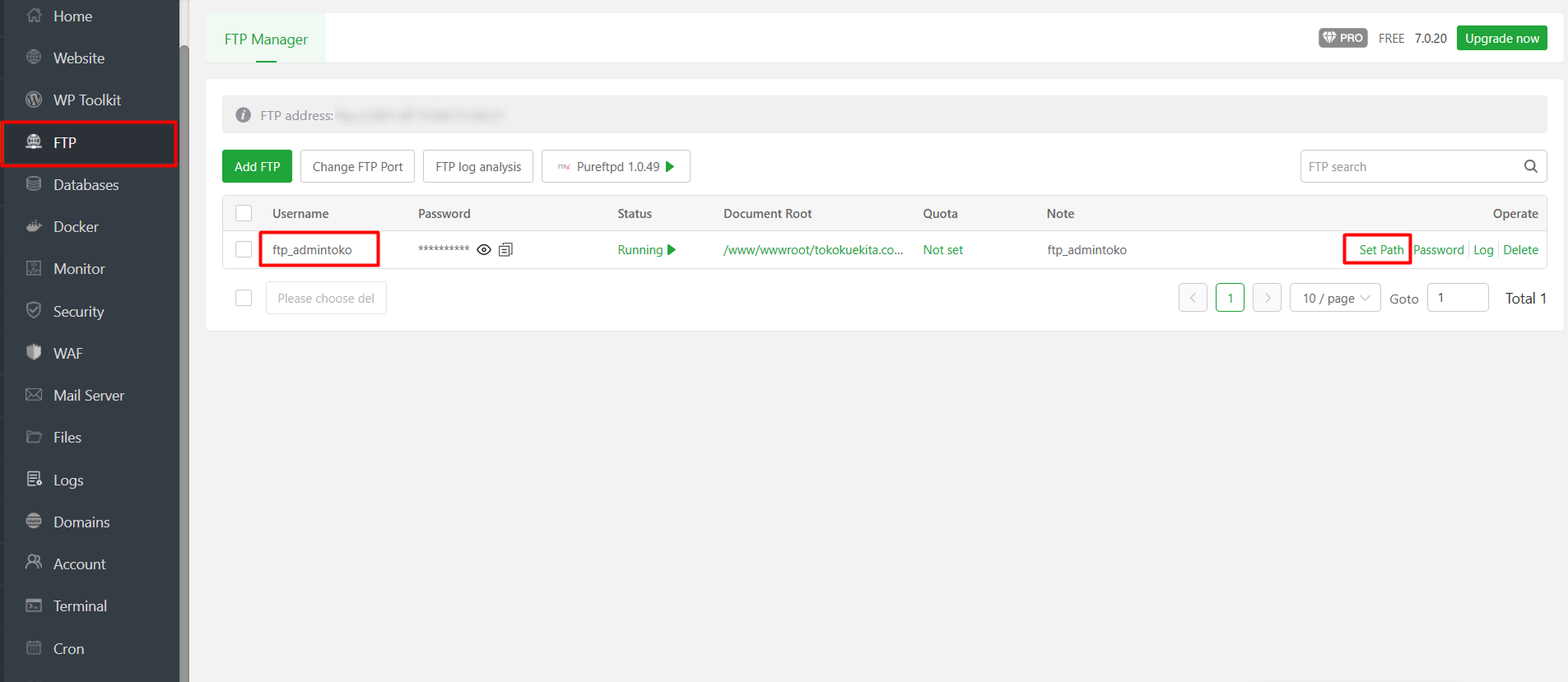Viewport: 1568px width, 682px height.
Task: Click the WAF shield icon in the sidebar
Action: click(34, 352)
